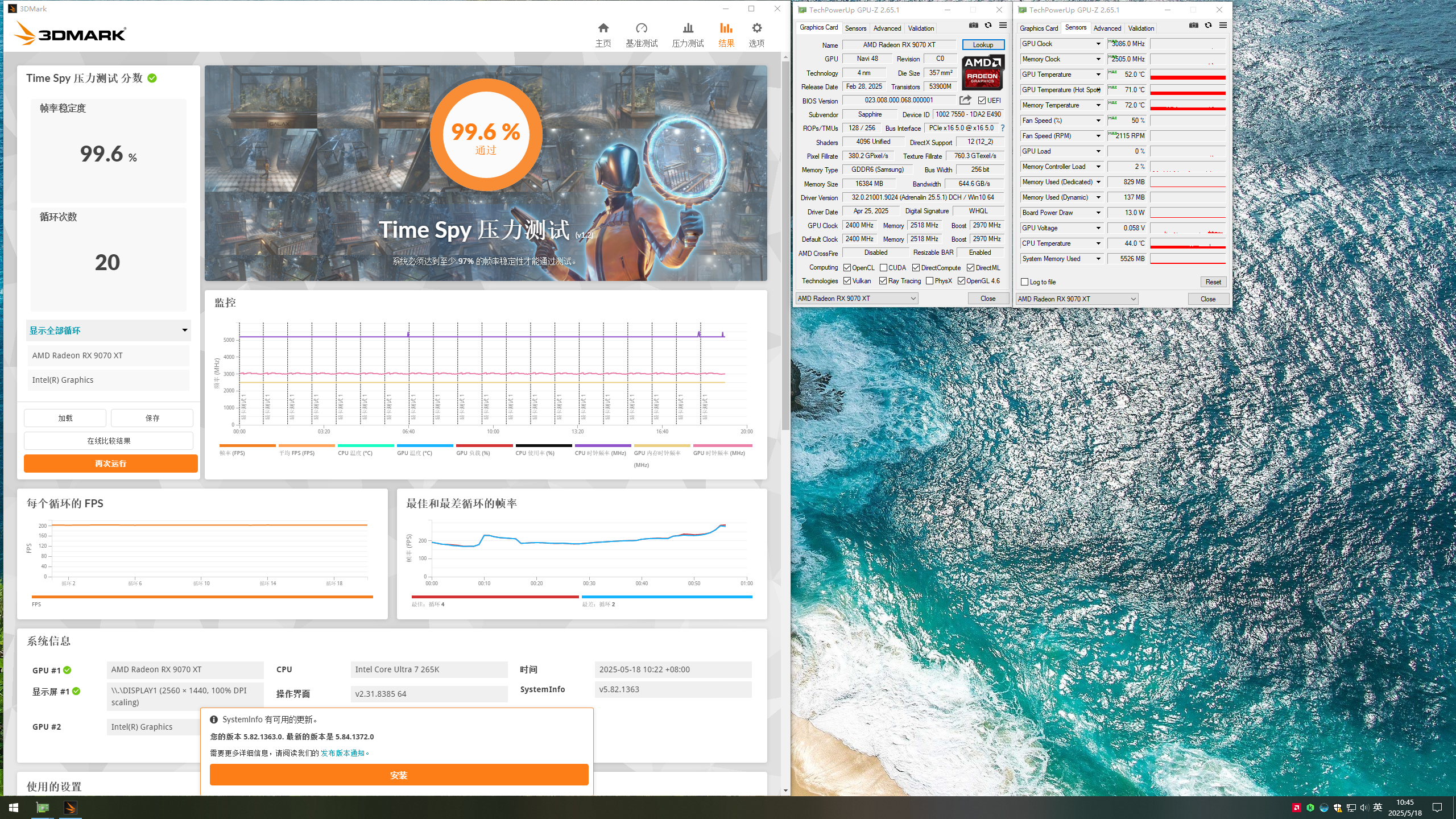Toggle the Ray Tracing checkbox
Image resolution: width=1456 pixels, height=819 pixels.
coord(883,281)
